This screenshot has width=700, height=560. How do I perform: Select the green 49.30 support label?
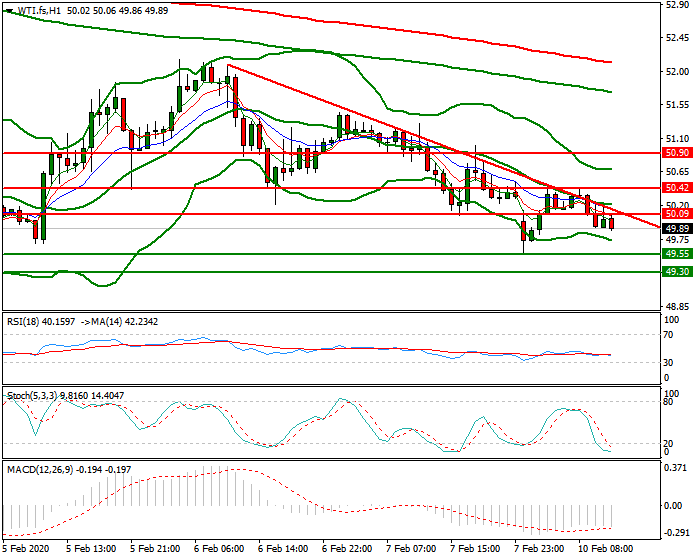coord(677,272)
